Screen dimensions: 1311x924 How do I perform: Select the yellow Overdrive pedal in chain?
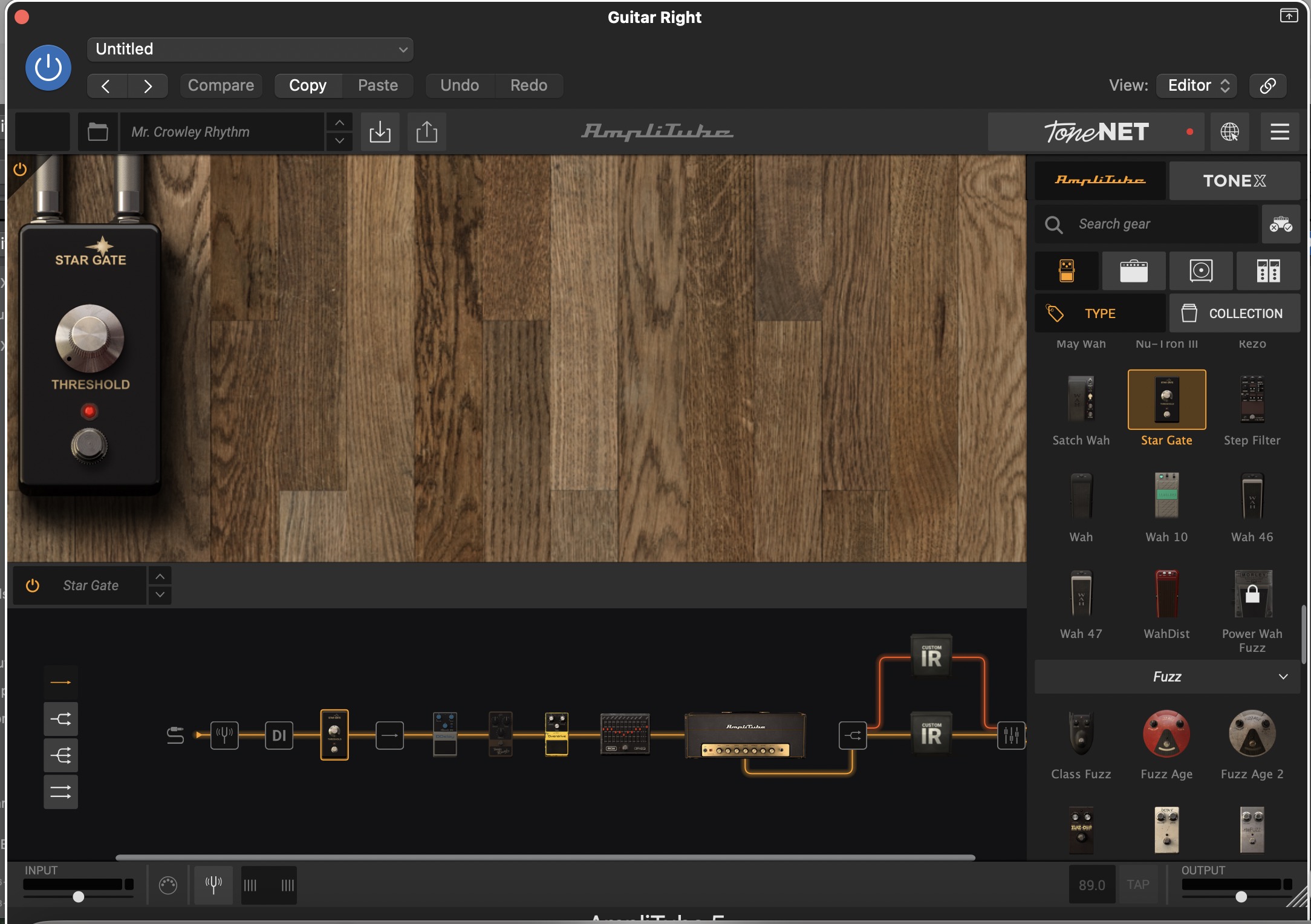pos(556,735)
